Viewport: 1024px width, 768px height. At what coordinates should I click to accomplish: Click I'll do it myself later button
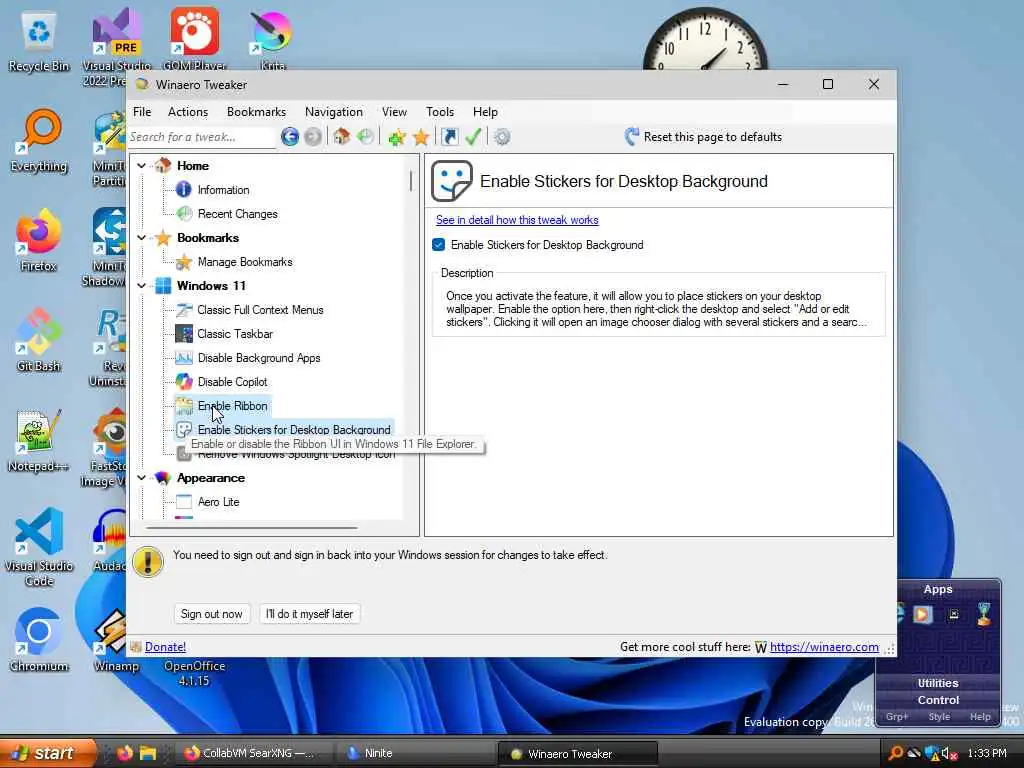(310, 614)
